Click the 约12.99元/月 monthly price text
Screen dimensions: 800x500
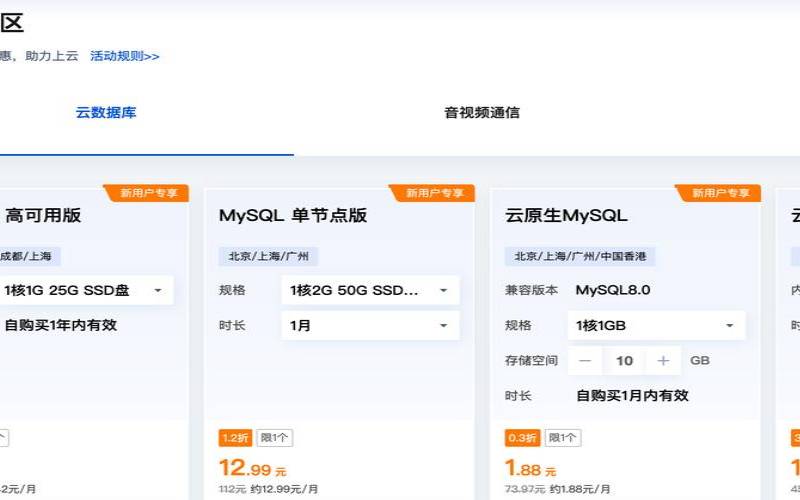click(284, 489)
